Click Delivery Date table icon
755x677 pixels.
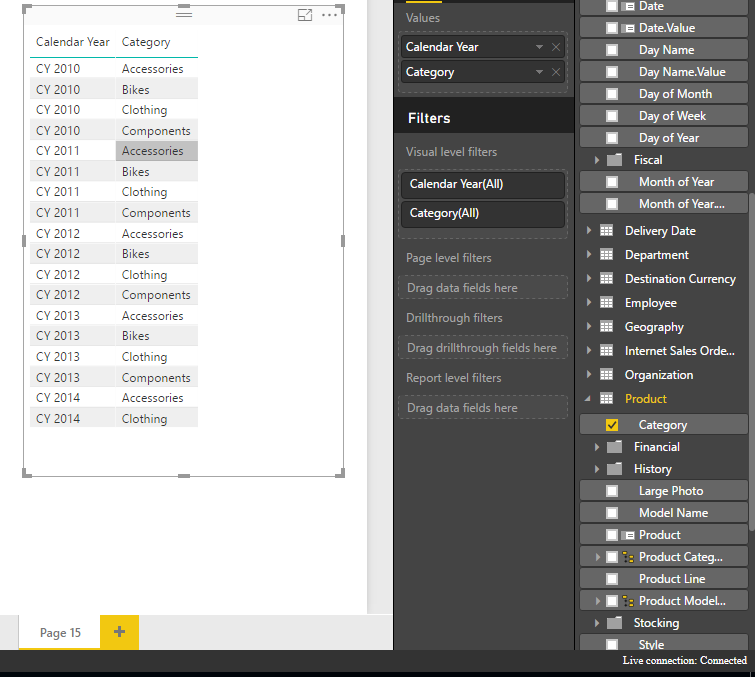click(x=606, y=231)
